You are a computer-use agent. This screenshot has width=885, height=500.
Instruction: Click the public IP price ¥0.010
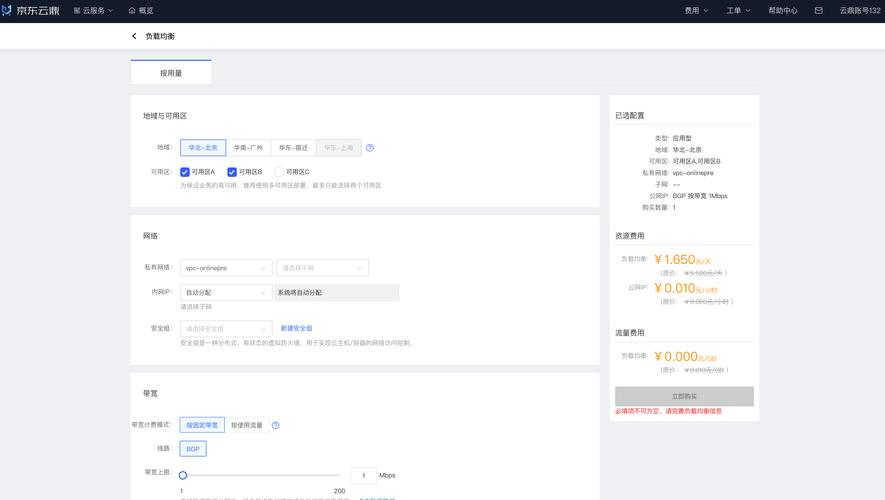tap(685, 288)
